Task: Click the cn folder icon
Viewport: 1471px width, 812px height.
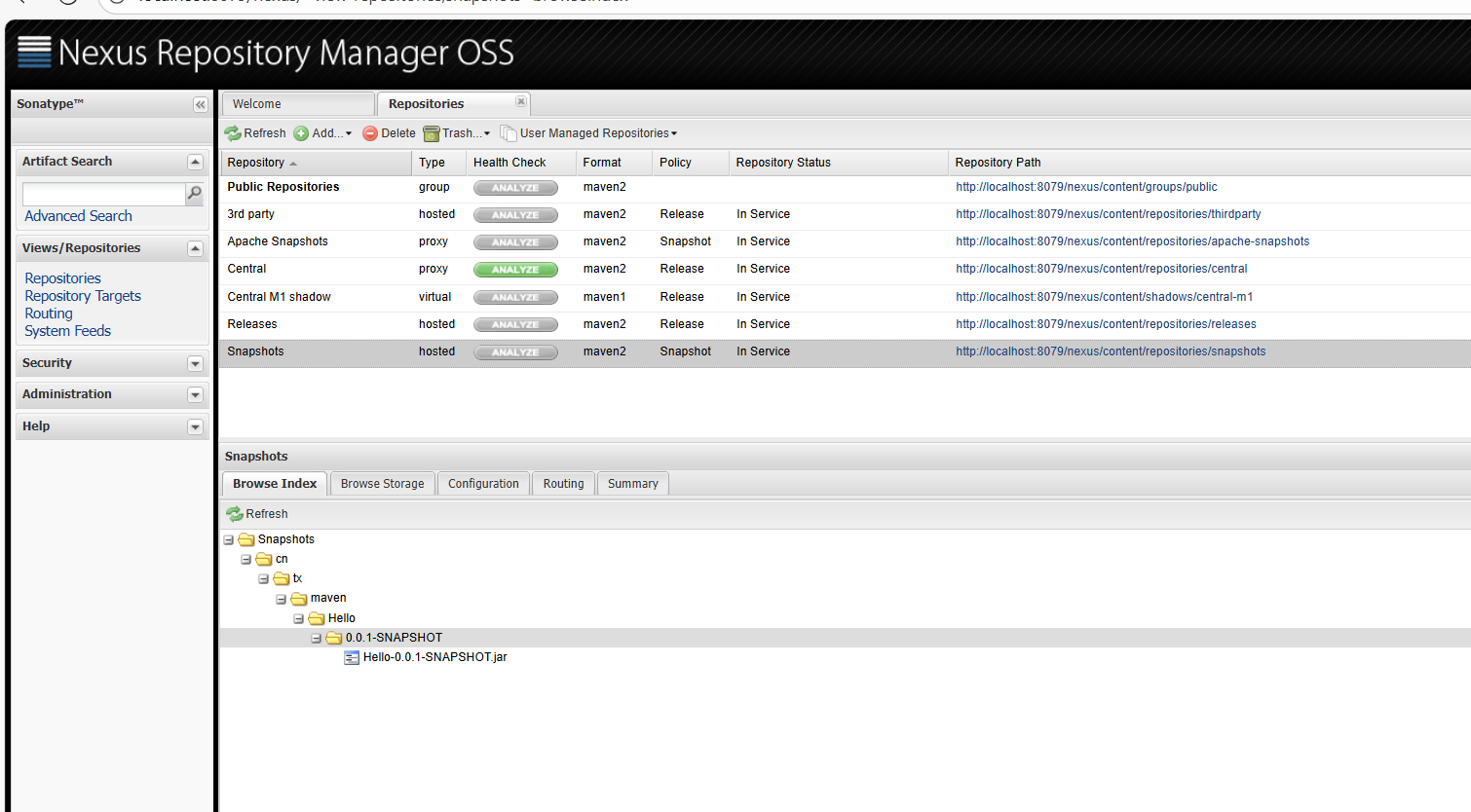Action: click(x=264, y=559)
